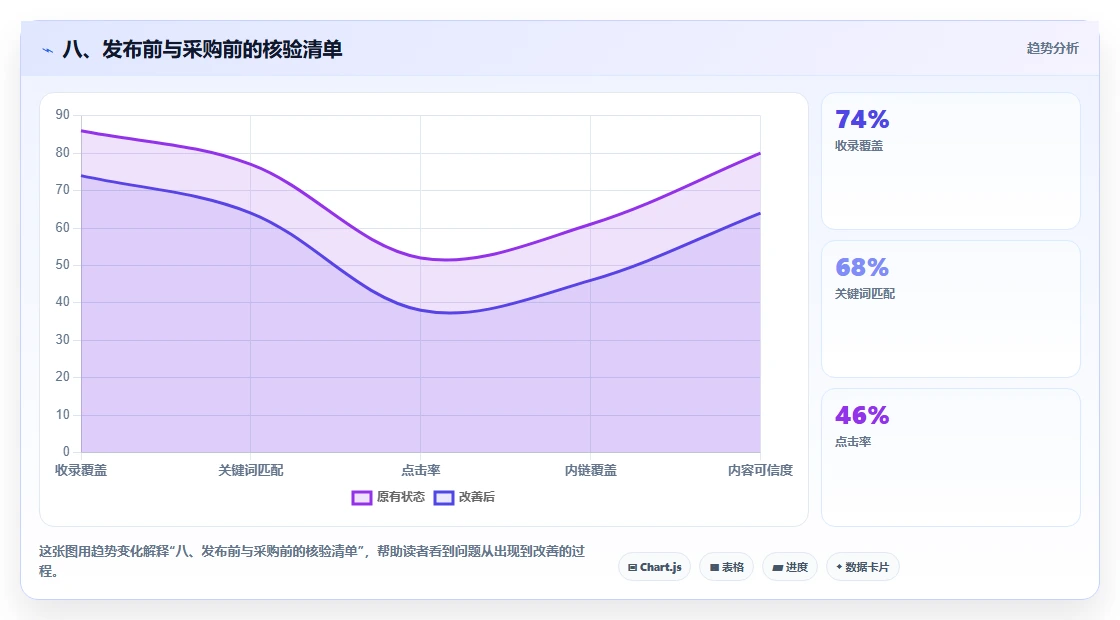Click the chart description paragraph below the chart
Viewport: 1120px width, 620px height.
pyautogui.click(x=312, y=561)
